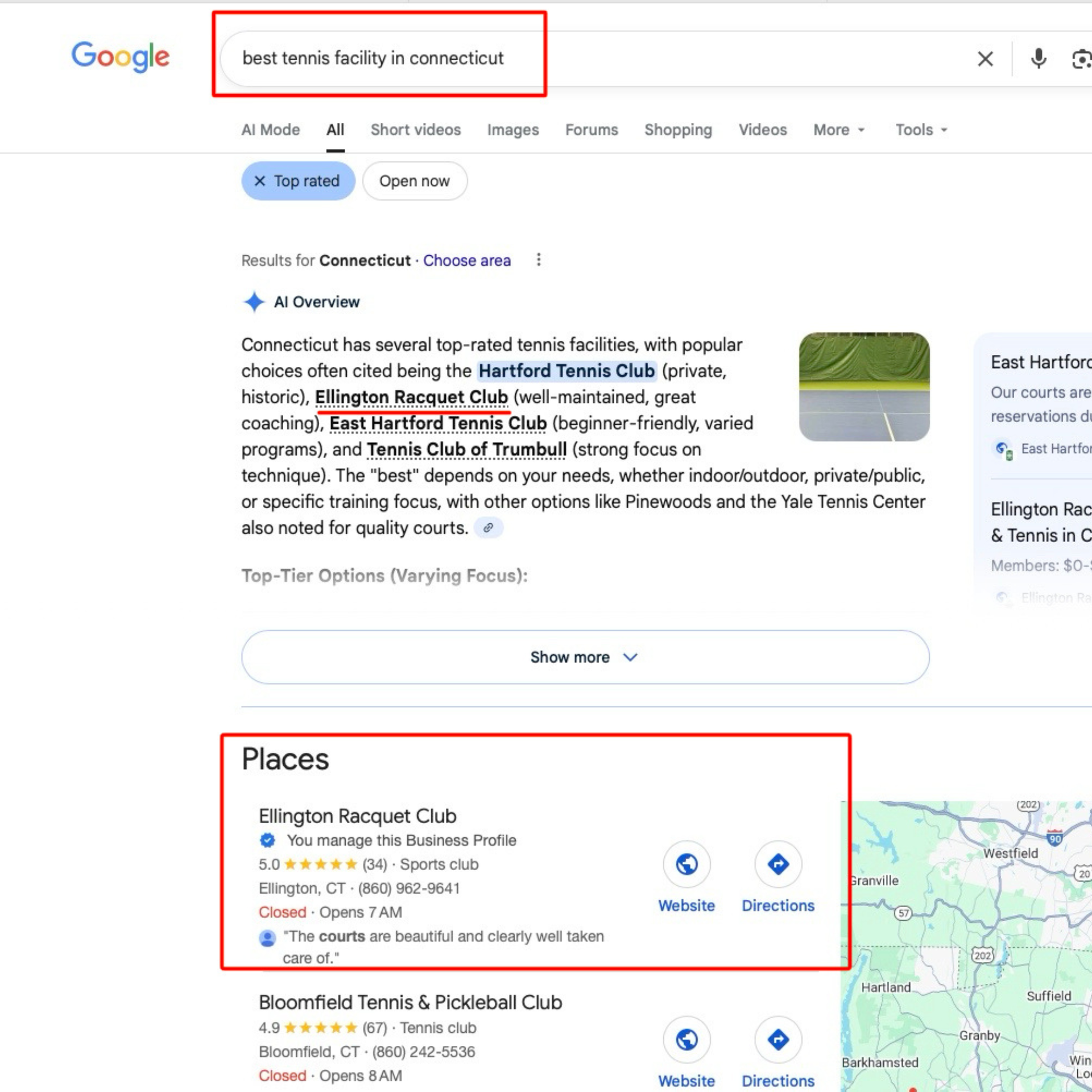The width and height of the screenshot is (1092, 1092).
Task: Open the tennis court thumbnail image
Action: [x=864, y=387]
